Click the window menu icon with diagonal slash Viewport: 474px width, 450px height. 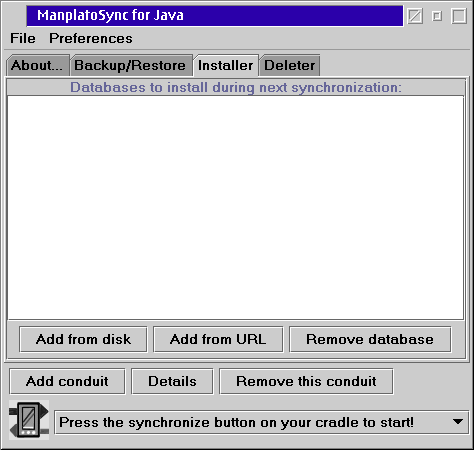pyautogui.click(x=415, y=16)
